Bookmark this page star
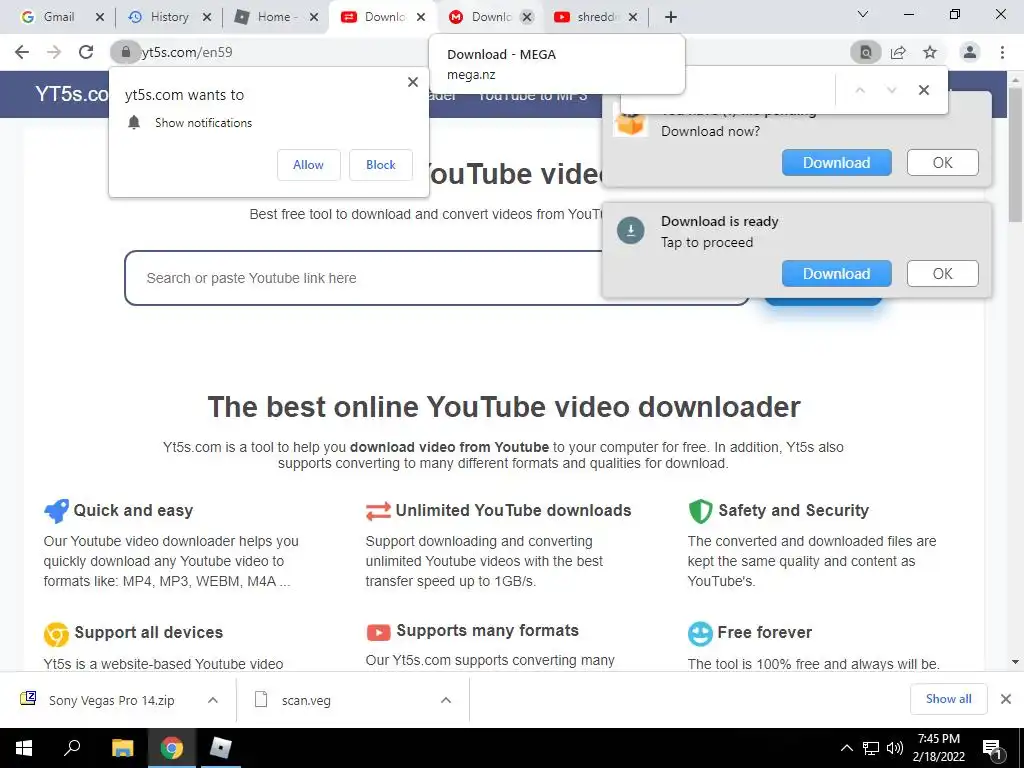 pyautogui.click(x=930, y=52)
